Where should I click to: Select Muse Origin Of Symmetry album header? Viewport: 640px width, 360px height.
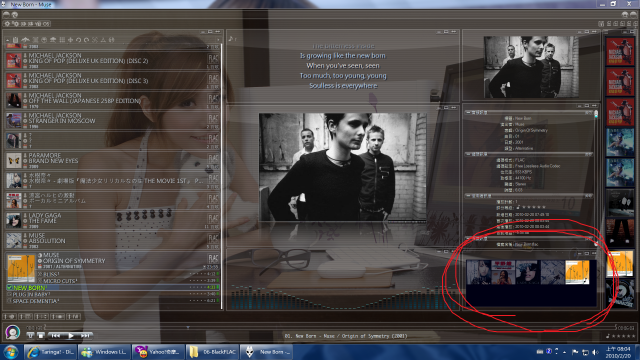point(129,261)
